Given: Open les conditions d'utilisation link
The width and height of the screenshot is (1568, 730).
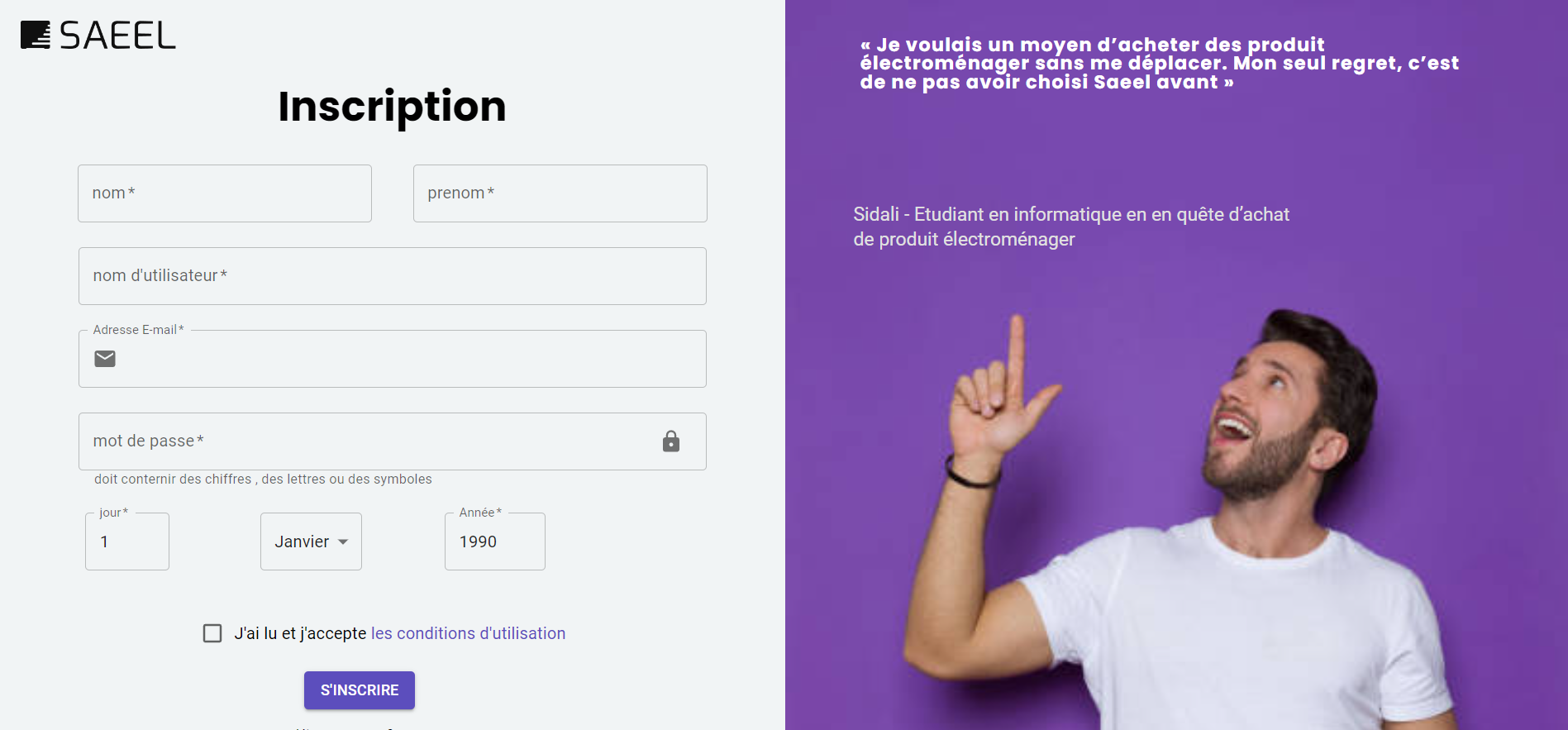Looking at the screenshot, I should (x=468, y=633).
